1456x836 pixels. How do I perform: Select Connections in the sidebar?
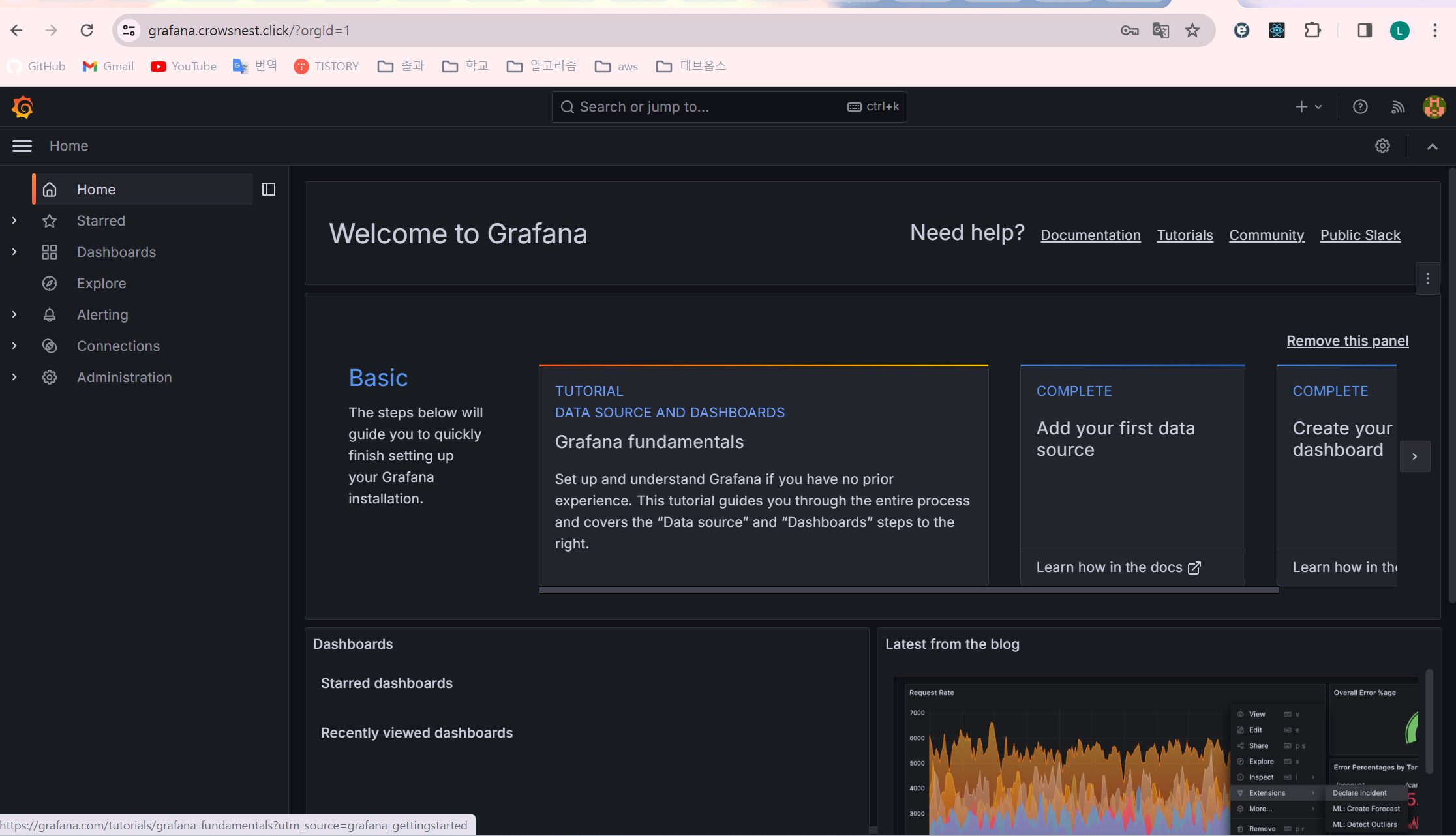tap(118, 346)
